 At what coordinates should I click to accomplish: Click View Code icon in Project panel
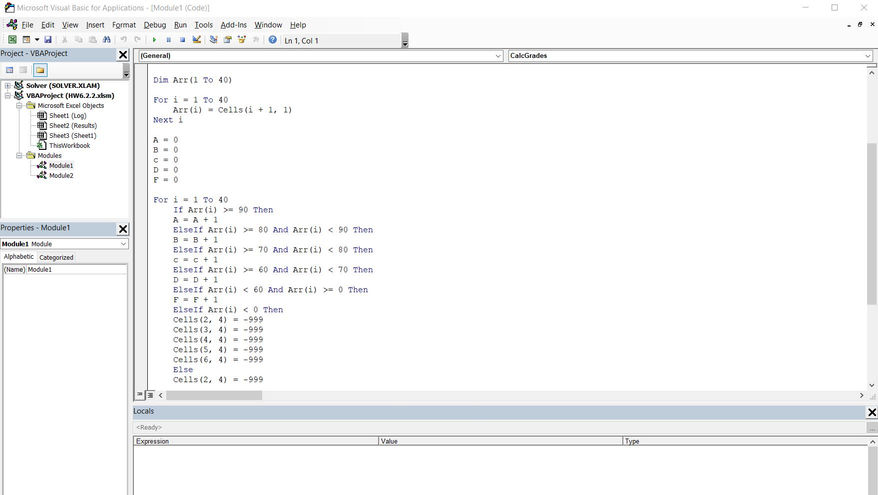(x=10, y=70)
